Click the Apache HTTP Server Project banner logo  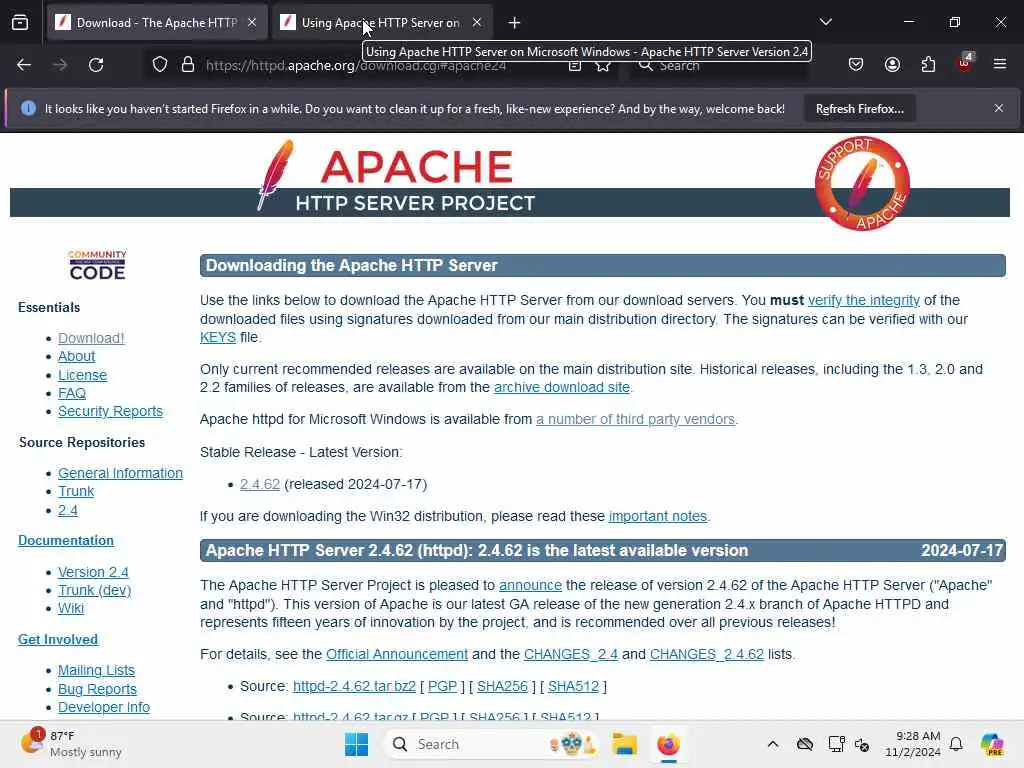click(396, 177)
